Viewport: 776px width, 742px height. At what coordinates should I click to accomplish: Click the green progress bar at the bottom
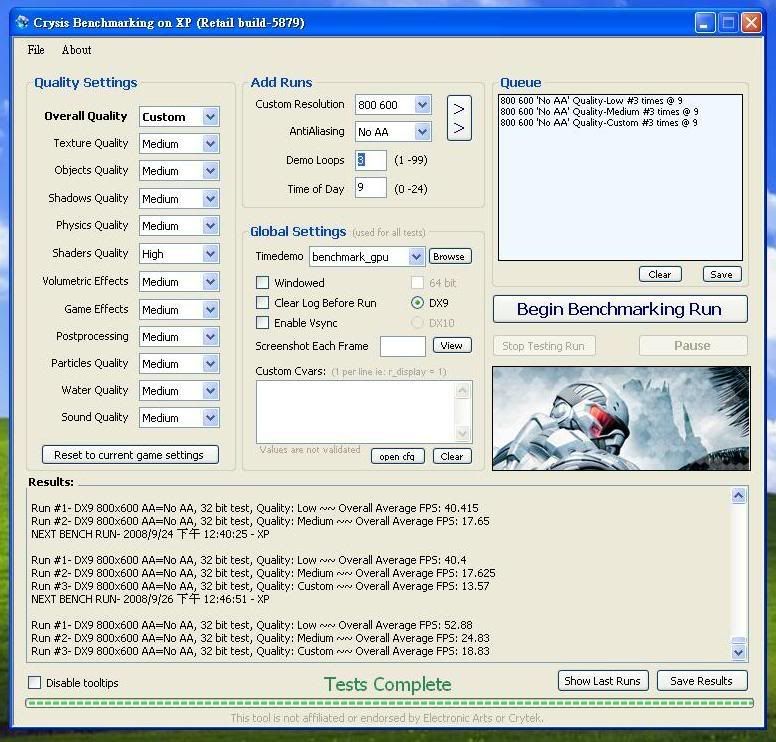click(x=389, y=703)
